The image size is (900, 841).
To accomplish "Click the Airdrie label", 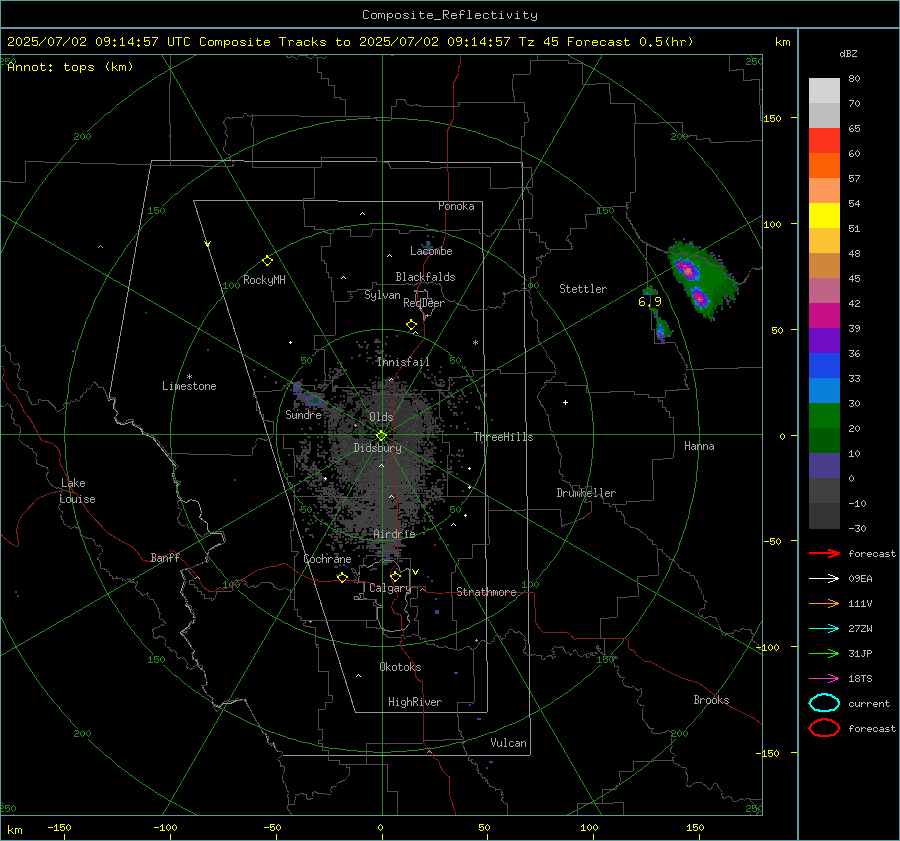I will tap(394, 534).
